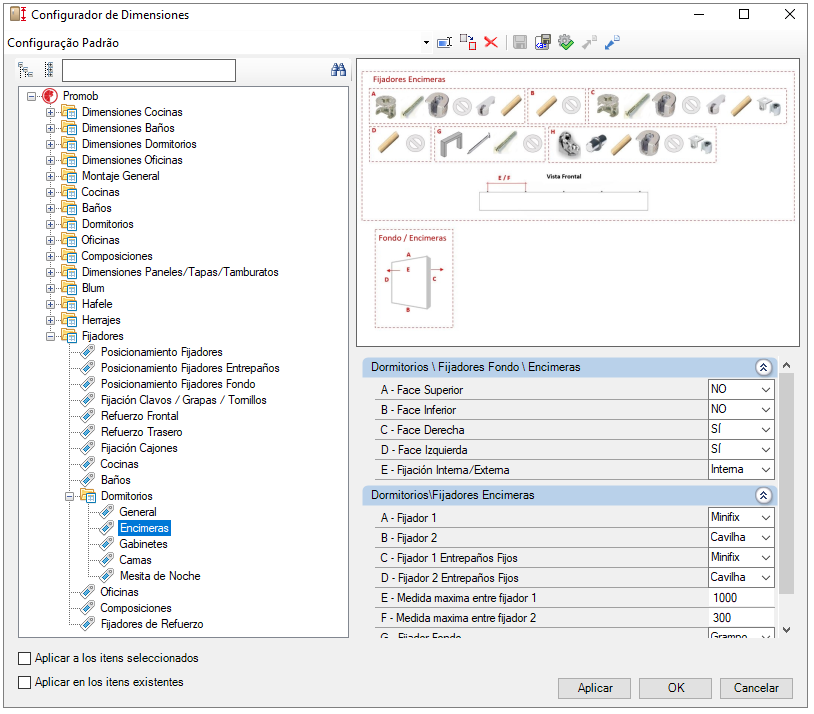
Task: Select 'Gabinetes' under Dormitorios in tree
Action: pyautogui.click(x=143, y=544)
